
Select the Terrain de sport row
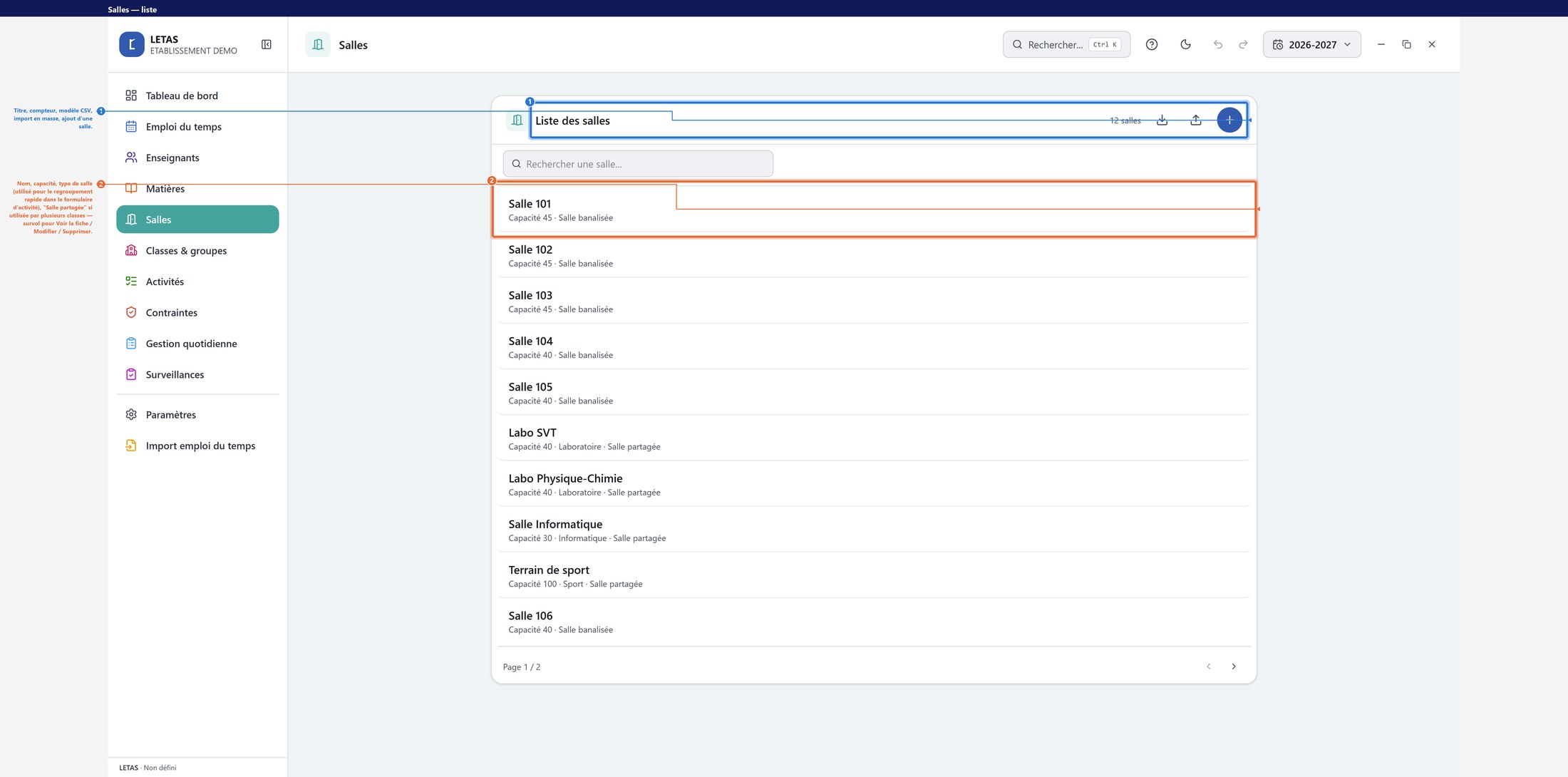coord(874,576)
